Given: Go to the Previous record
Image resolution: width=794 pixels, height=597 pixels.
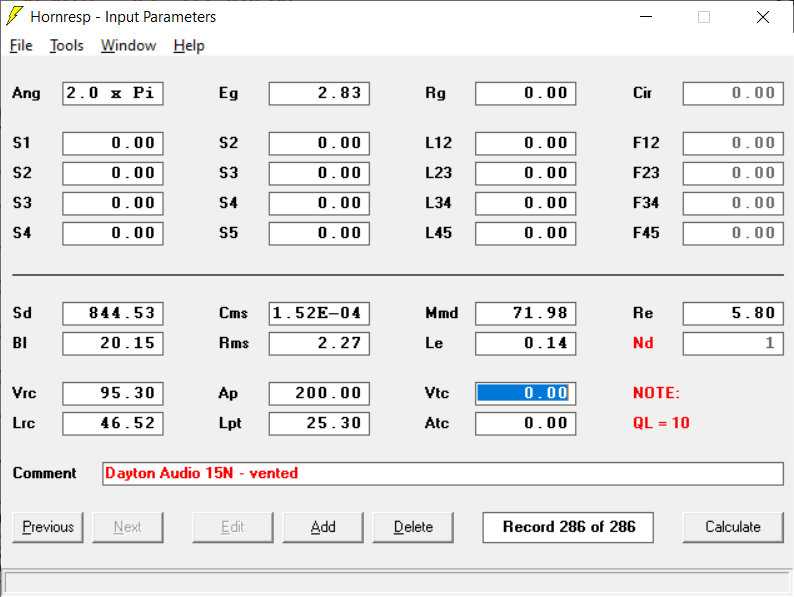Looking at the screenshot, I should [48, 527].
